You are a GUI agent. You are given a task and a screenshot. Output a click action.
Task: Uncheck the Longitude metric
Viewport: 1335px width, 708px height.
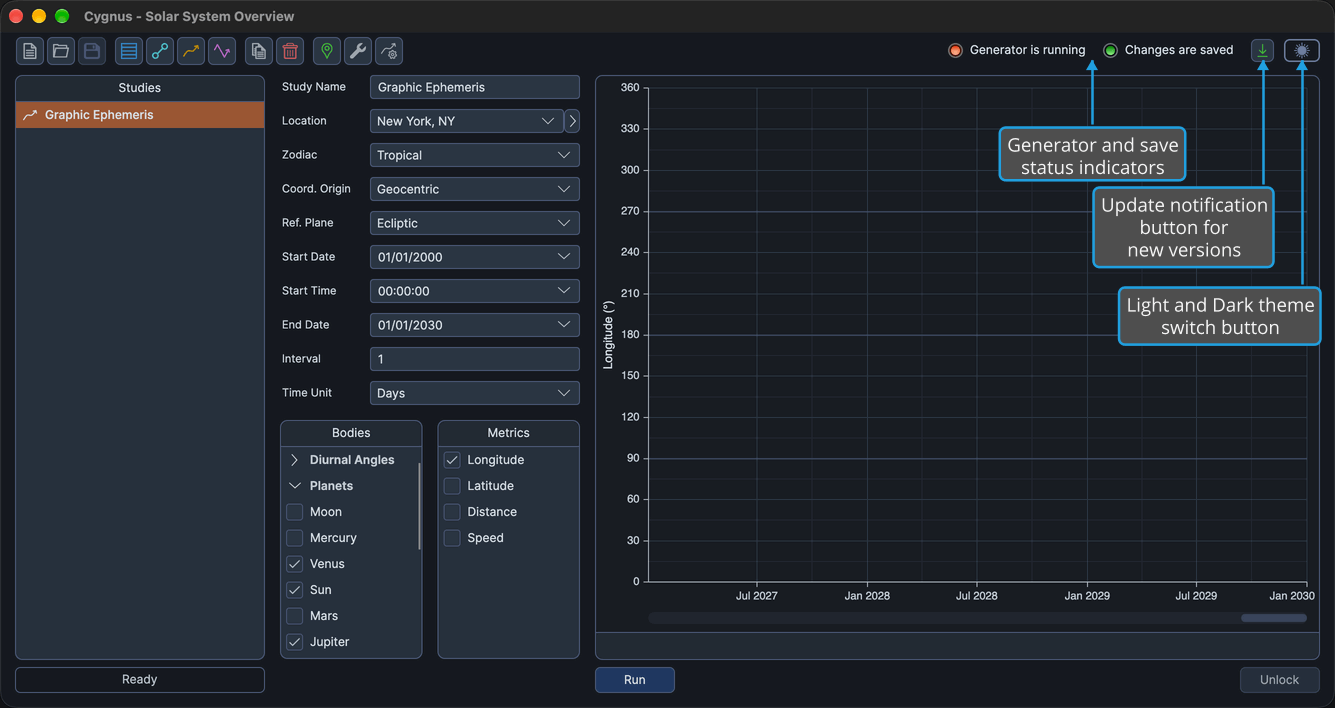[452, 460]
